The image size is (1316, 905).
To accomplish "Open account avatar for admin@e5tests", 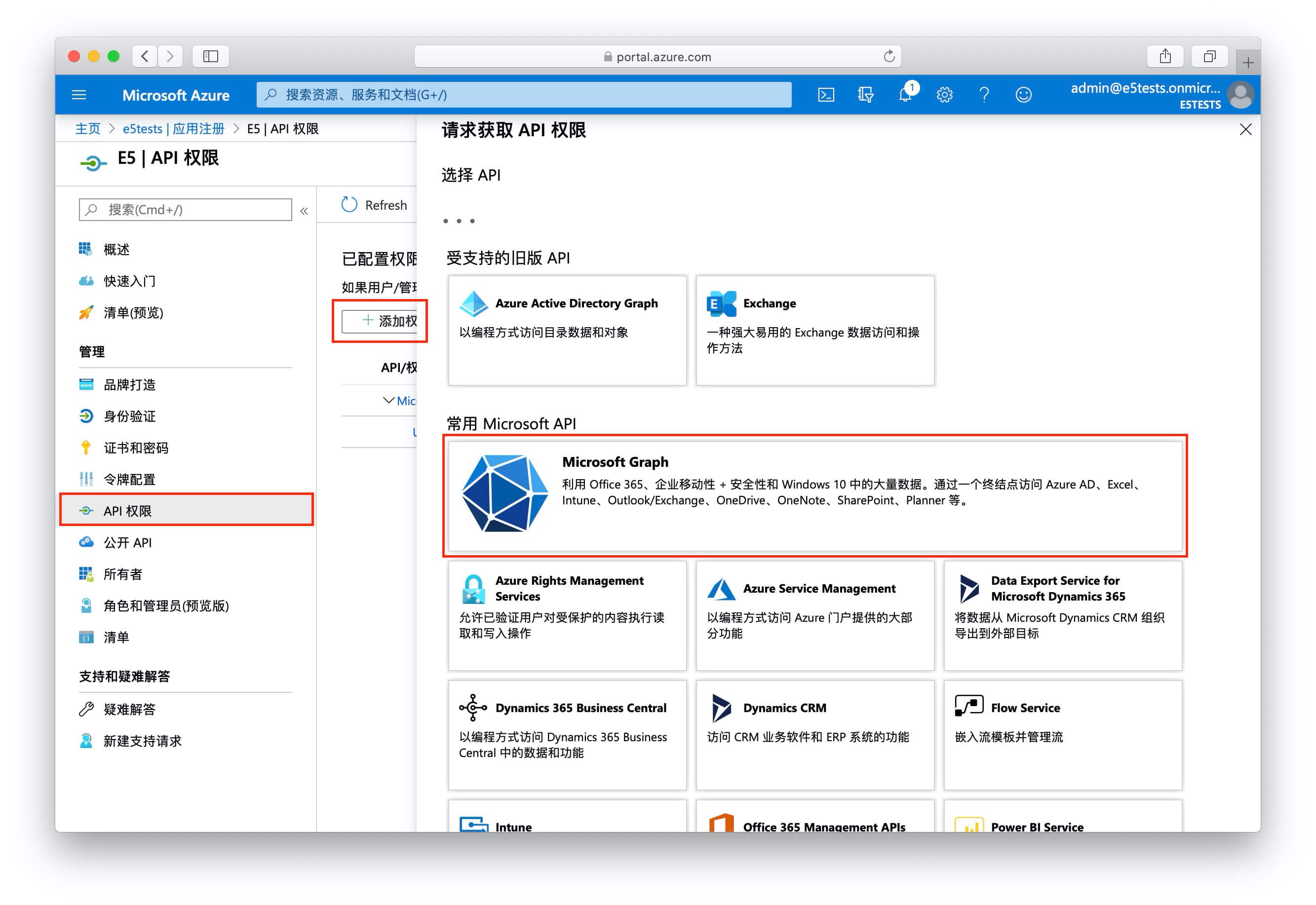I will pyautogui.click(x=1240, y=95).
